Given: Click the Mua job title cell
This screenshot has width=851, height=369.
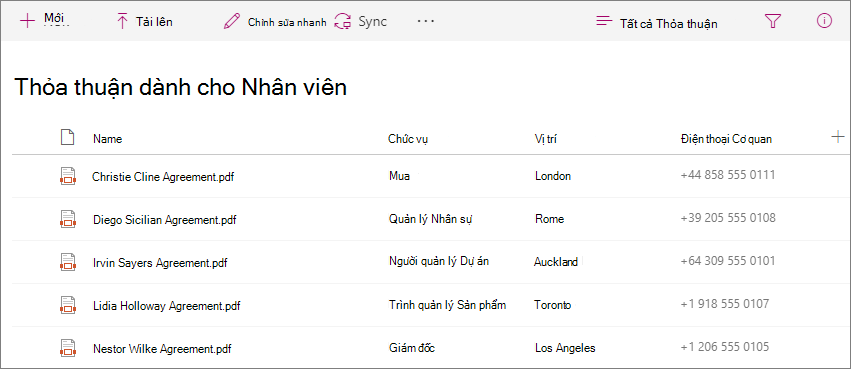Looking at the screenshot, I should (399, 176).
